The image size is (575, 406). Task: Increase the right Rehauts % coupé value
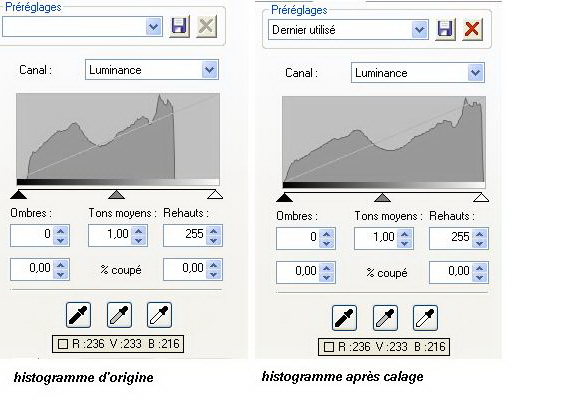tap(479, 268)
